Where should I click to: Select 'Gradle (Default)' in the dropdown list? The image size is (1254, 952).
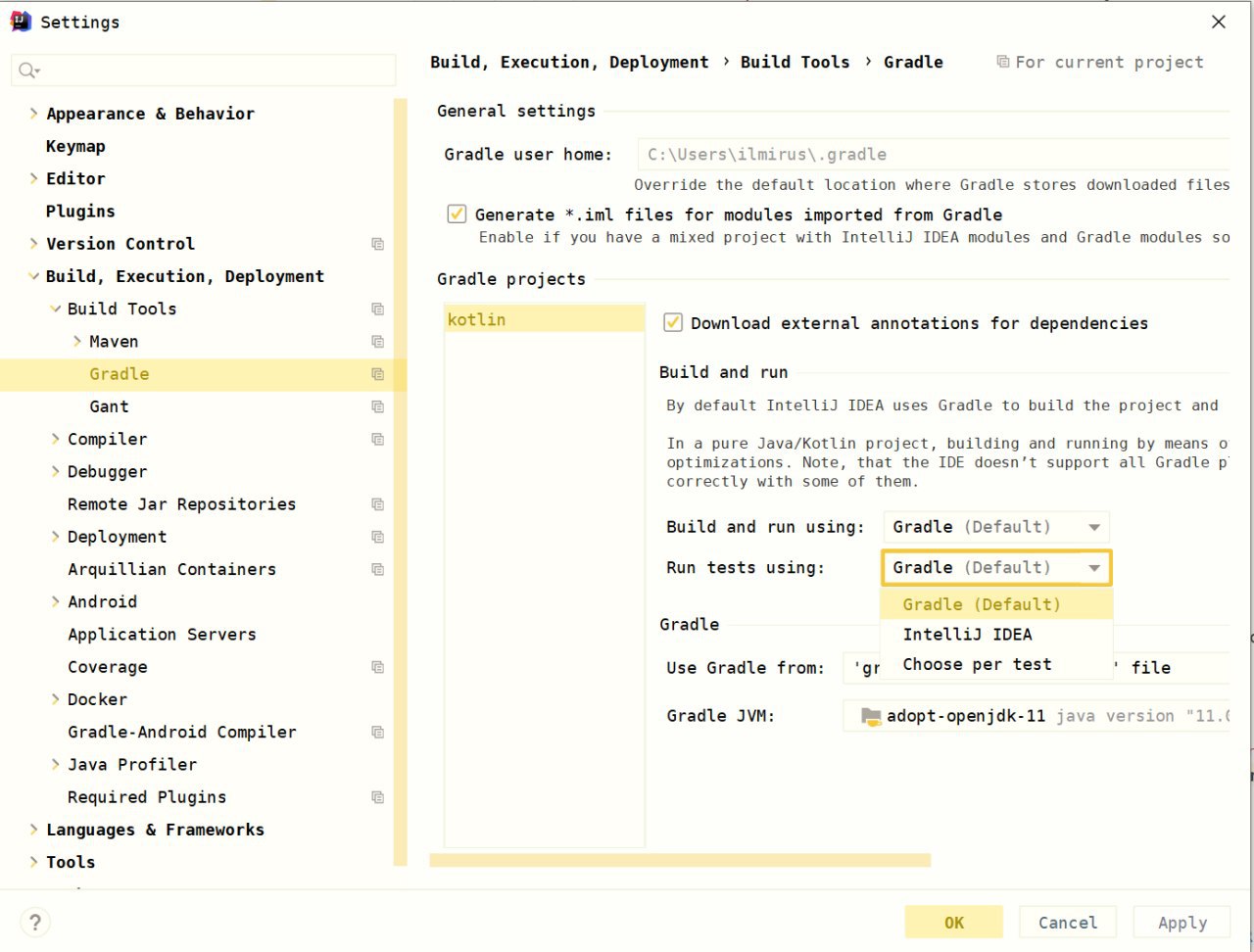click(996, 604)
